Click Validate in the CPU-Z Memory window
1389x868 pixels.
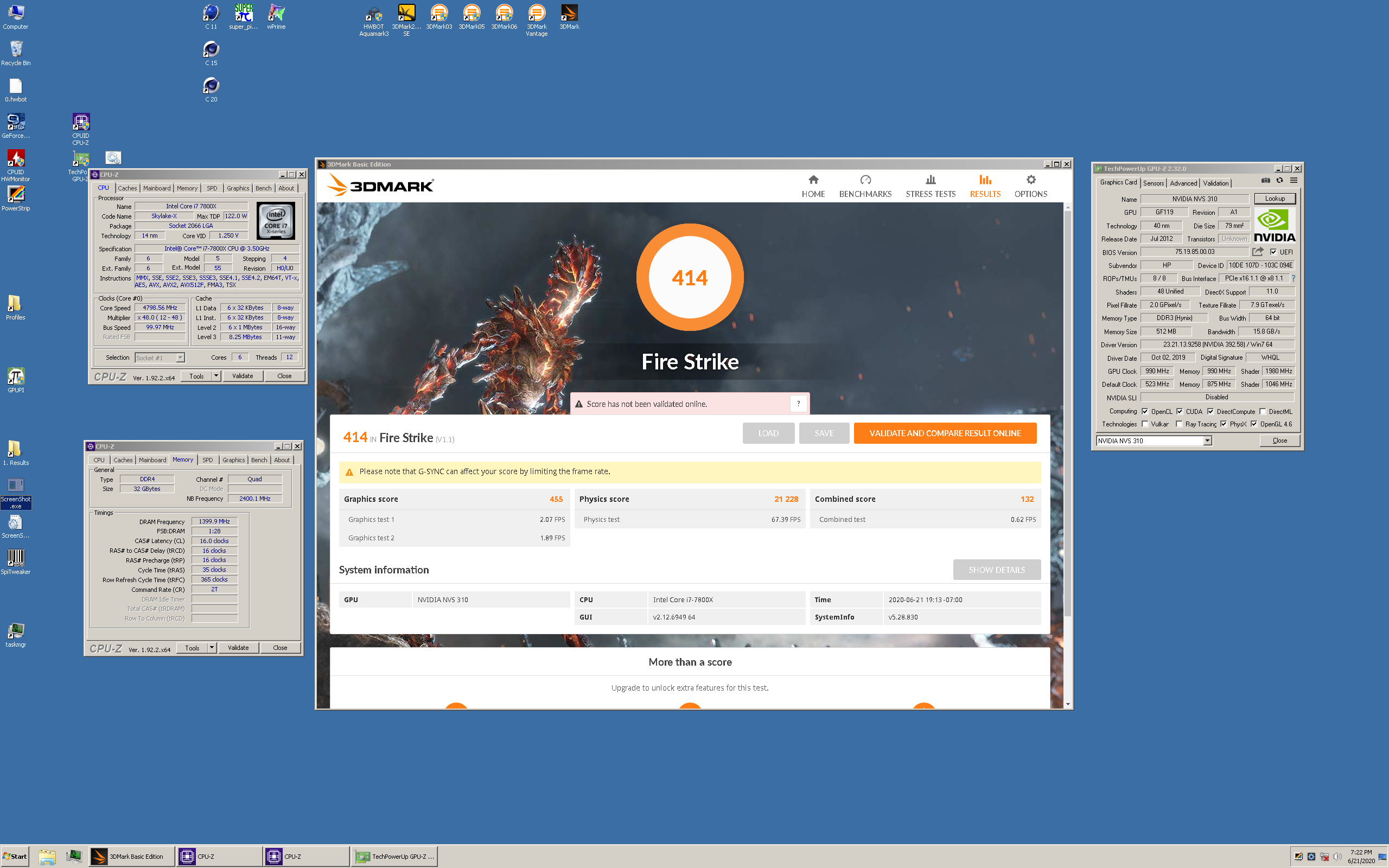[238, 648]
